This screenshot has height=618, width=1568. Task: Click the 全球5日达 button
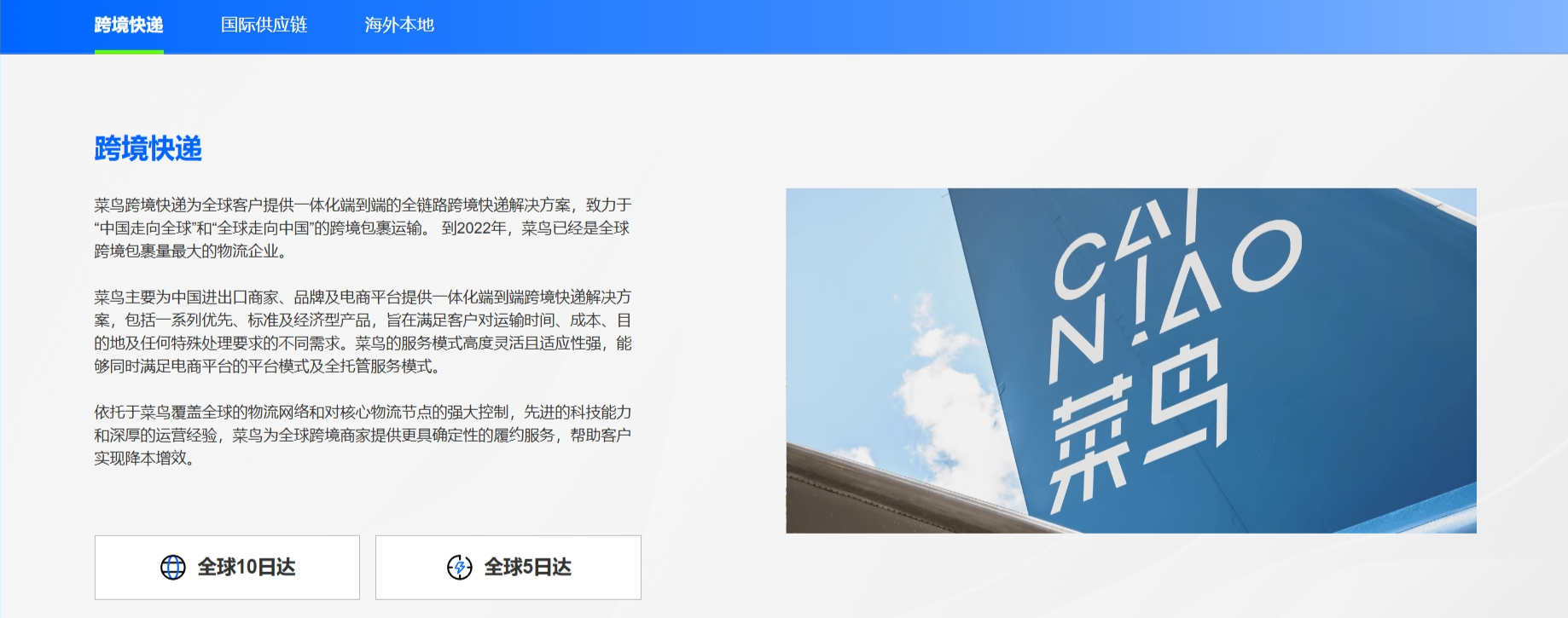[x=508, y=567]
